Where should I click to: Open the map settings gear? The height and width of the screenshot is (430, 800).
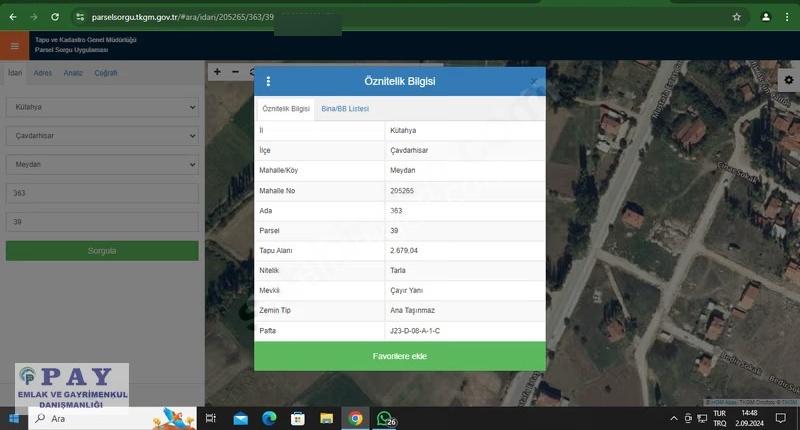pos(789,80)
